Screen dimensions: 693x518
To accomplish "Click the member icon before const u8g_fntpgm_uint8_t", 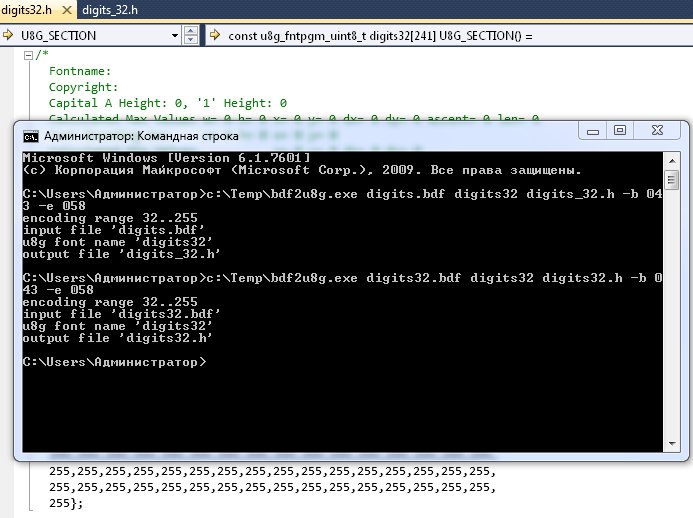I will tap(216, 36).
